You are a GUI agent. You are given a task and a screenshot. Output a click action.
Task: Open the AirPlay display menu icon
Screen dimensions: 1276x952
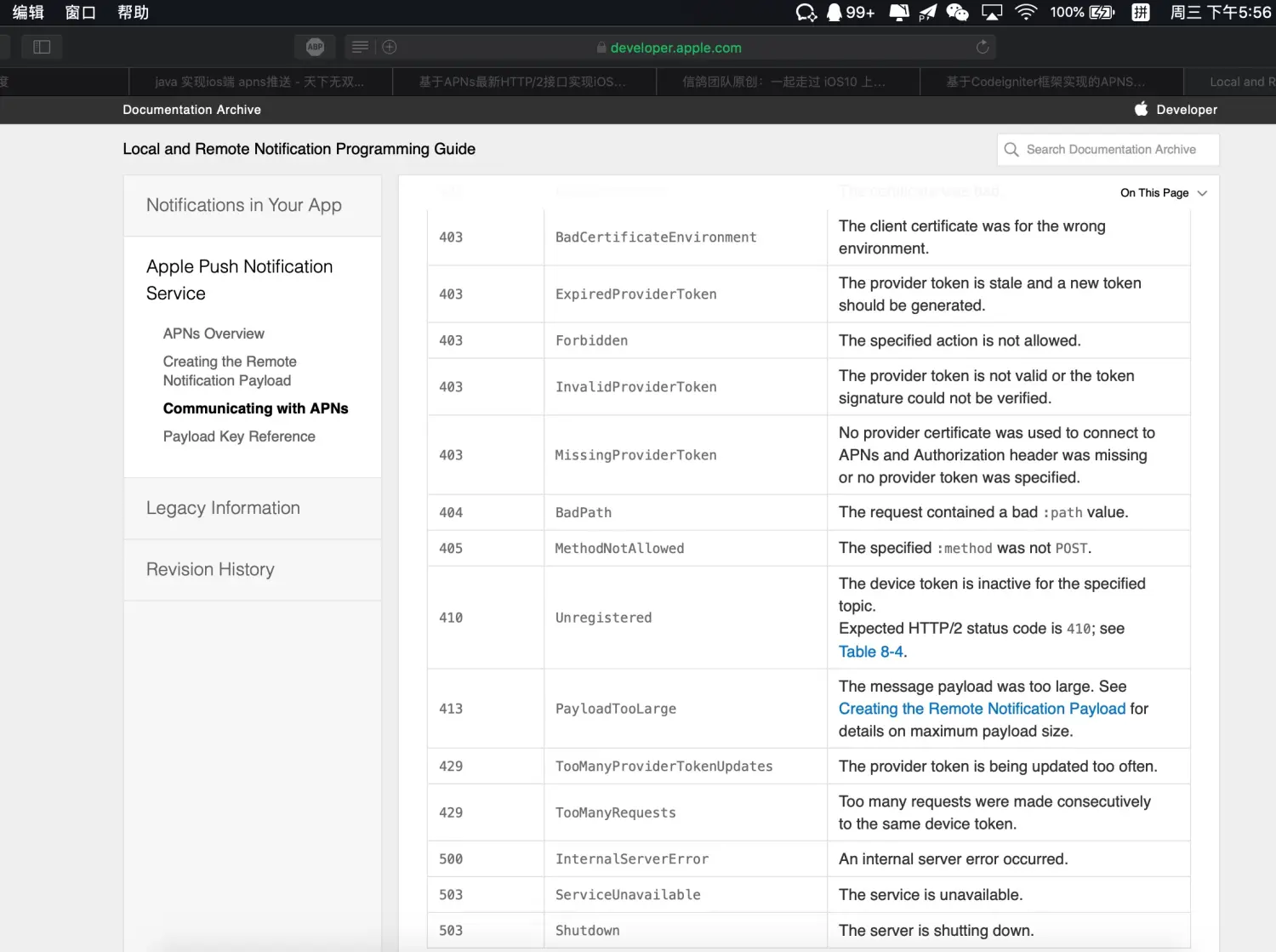click(992, 12)
